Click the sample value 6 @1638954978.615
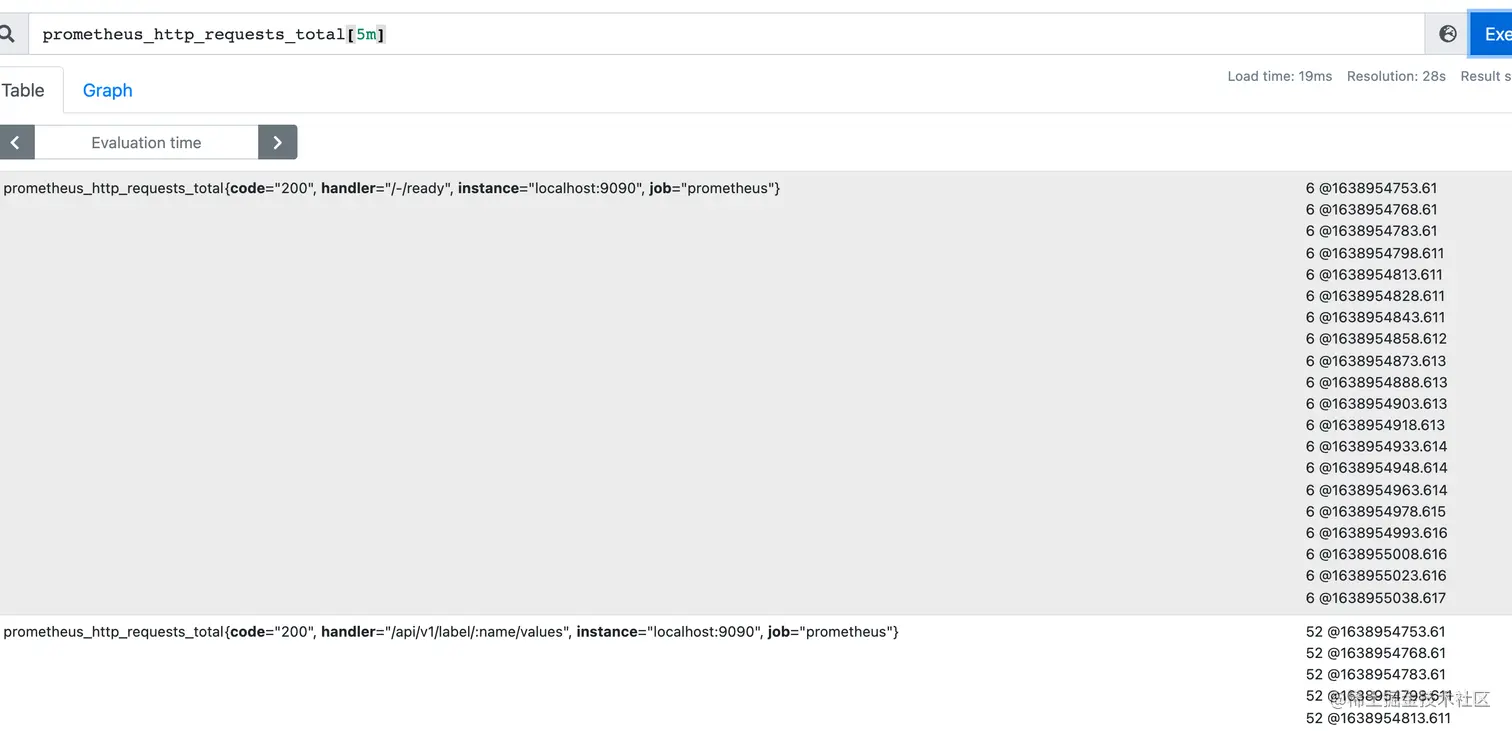 (x=1376, y=512)
